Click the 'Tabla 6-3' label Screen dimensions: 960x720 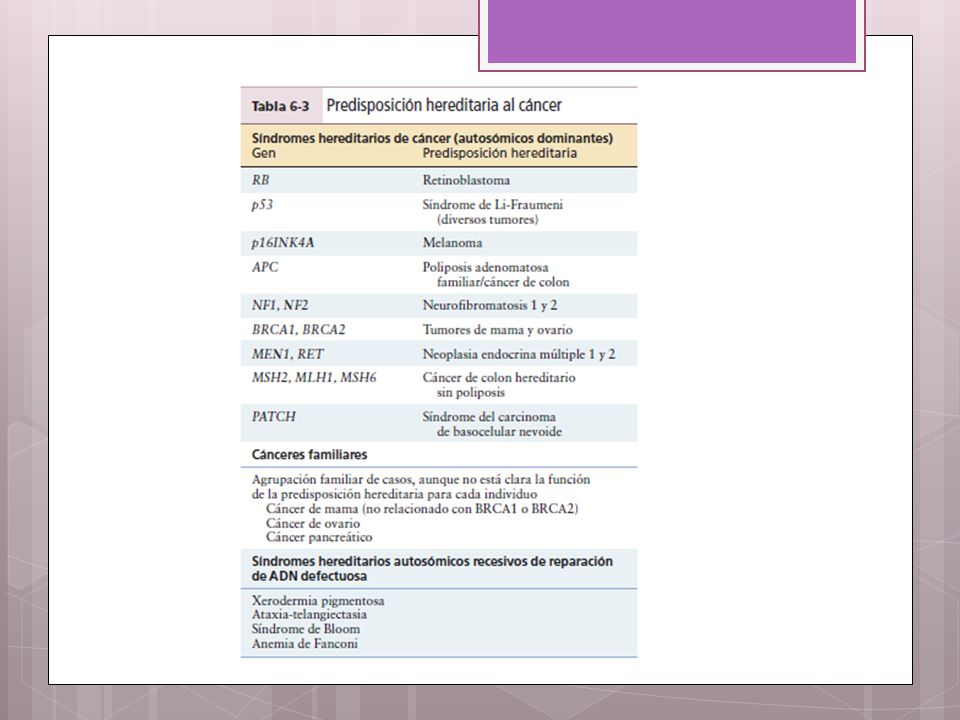pos(280,107)
